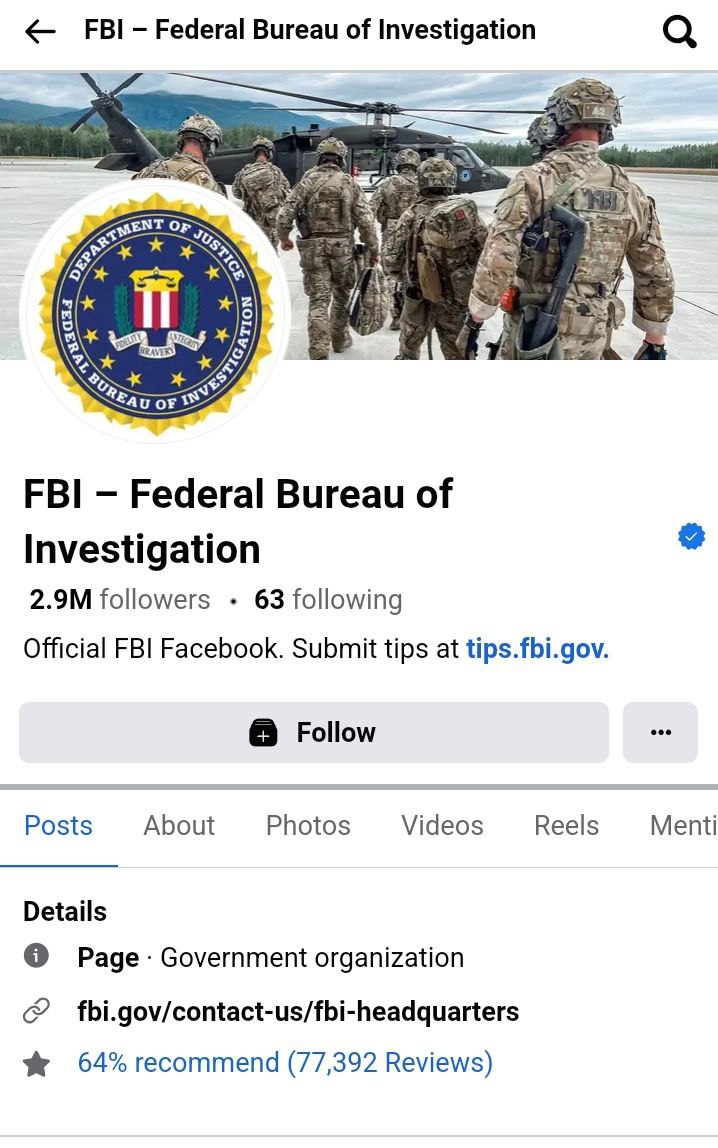Screen dimensions: 718x1148
Task: Tap the star icon next to reviews
Action: pyautogui.click(x=36, y=1064)
